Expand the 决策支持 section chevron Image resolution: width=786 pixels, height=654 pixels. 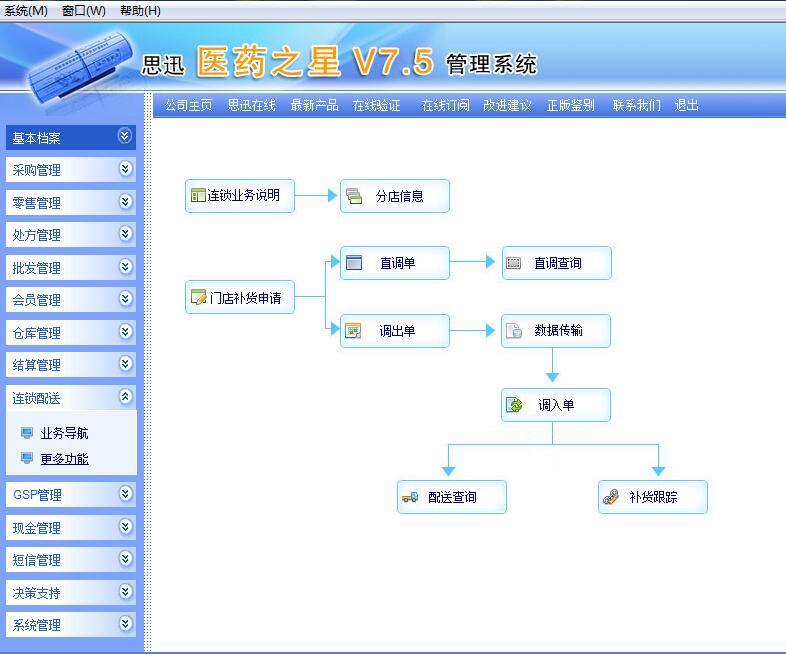point(125,591)
